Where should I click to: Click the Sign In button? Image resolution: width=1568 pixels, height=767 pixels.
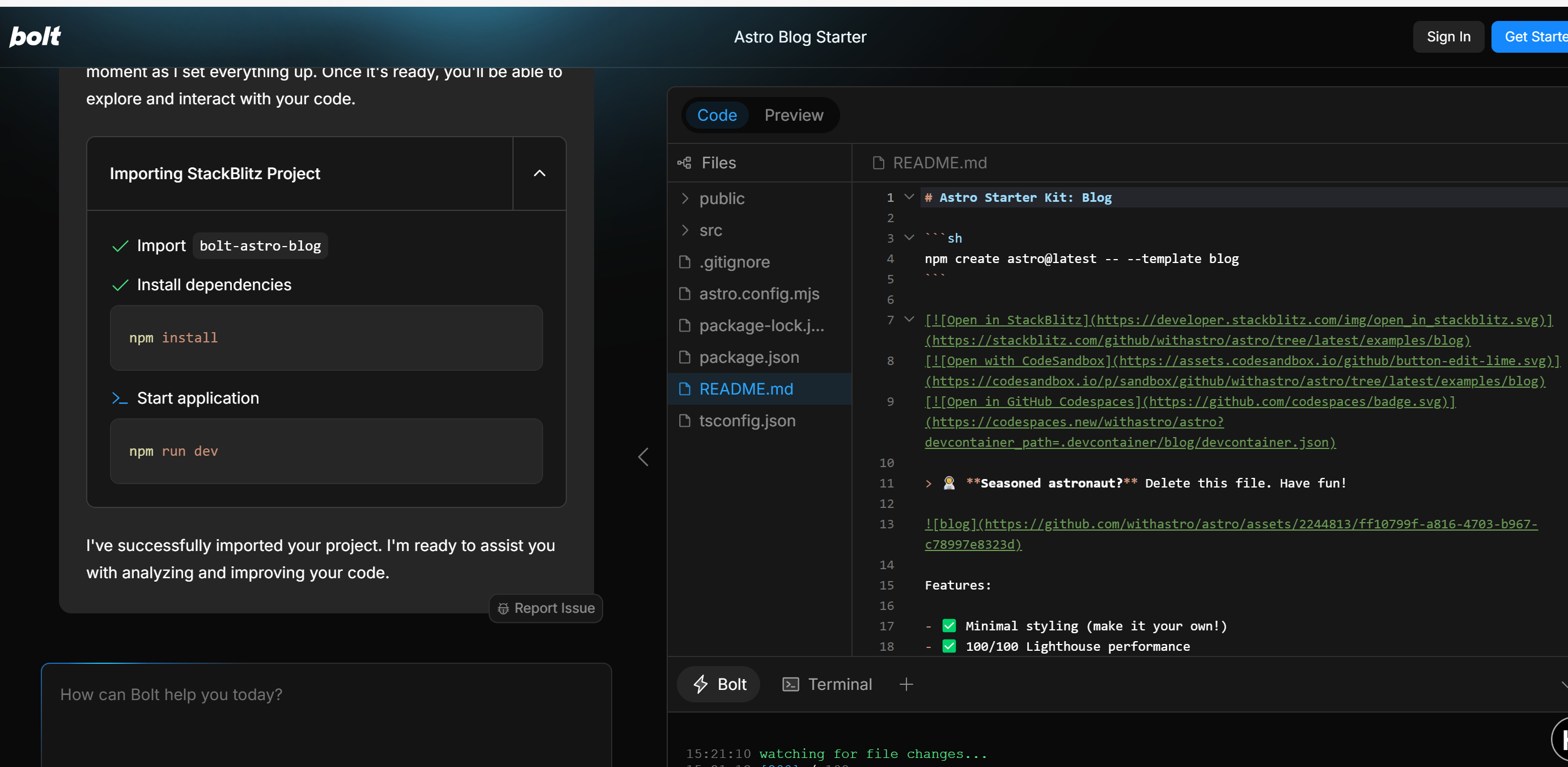click(1448, 36)
